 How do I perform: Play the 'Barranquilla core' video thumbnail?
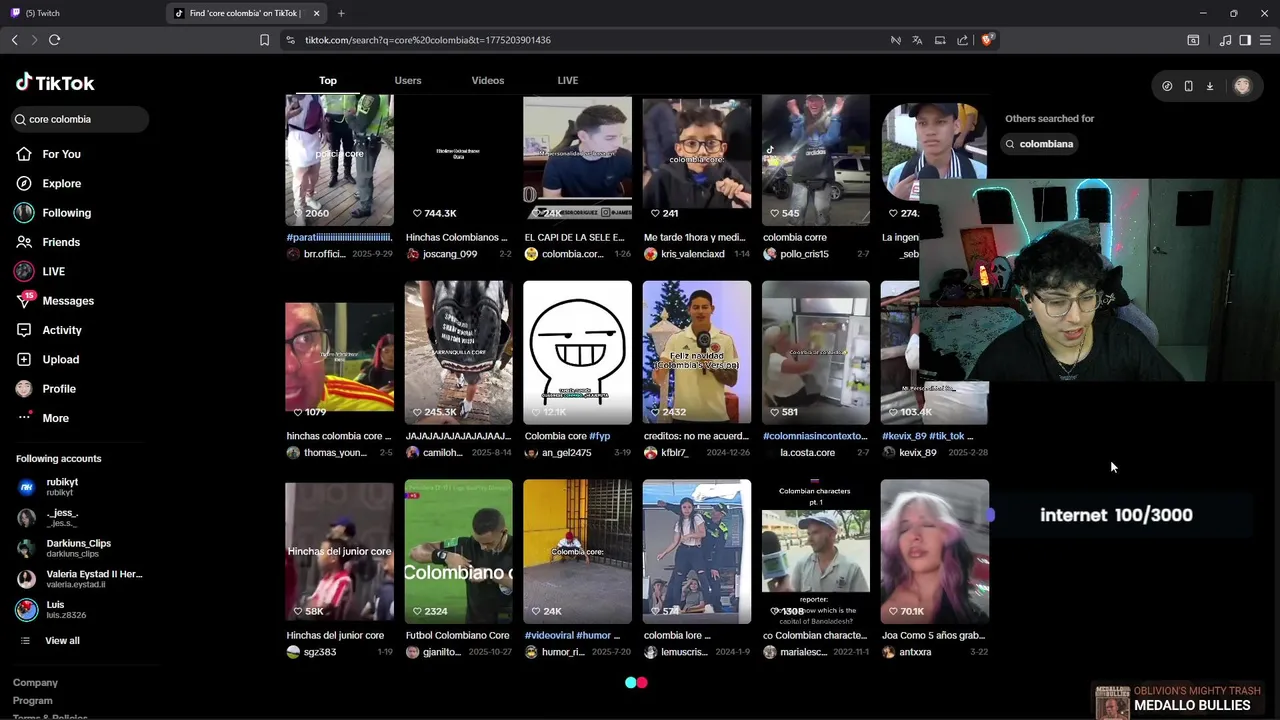(458, 352)
